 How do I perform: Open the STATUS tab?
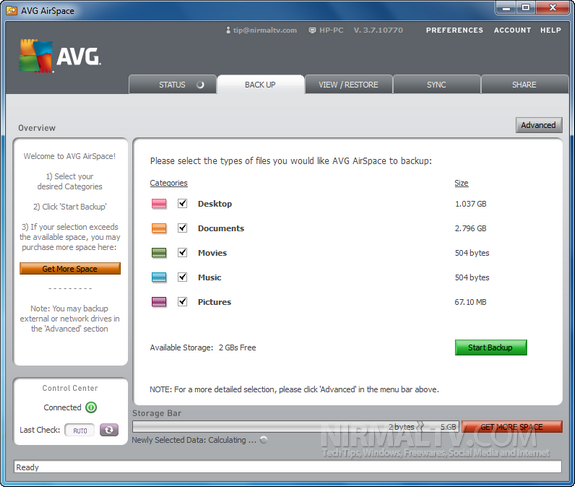point(172,85)
